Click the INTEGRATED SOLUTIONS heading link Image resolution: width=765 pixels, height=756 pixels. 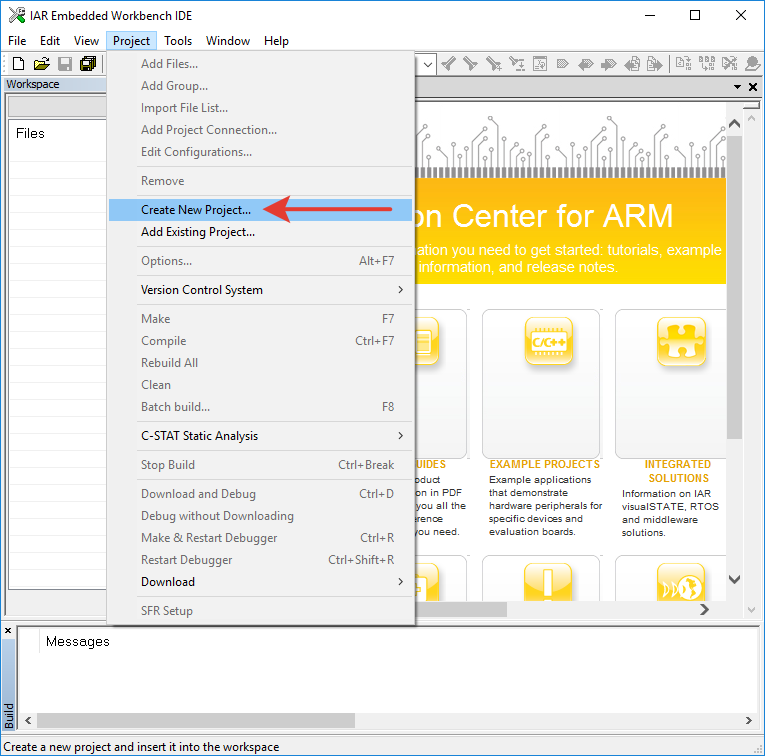678,471
